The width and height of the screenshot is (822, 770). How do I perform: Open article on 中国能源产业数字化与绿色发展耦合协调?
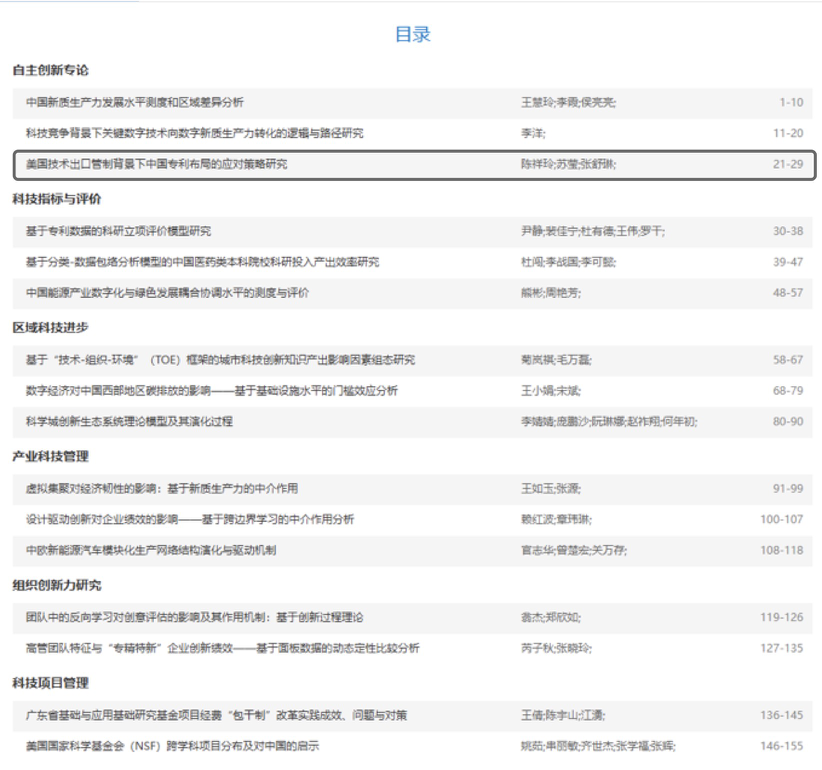pyautogui.click(x=167, y=293)
